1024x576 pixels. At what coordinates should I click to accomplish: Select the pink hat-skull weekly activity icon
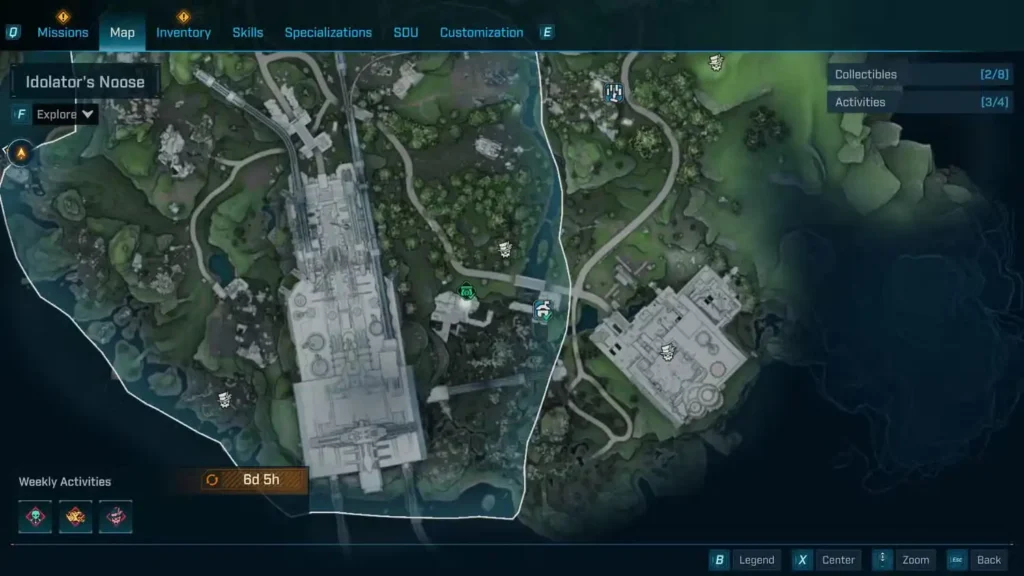[116, 517]
